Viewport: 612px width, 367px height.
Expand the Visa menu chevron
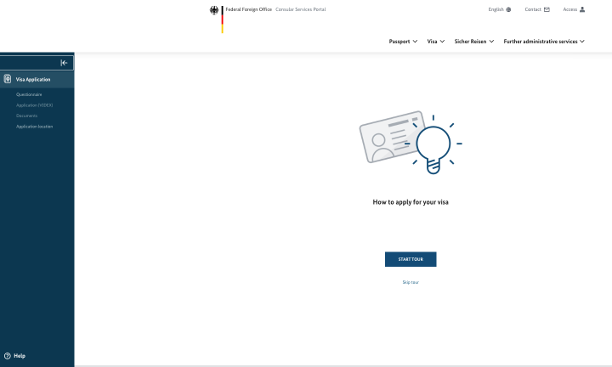pos(442,41)
